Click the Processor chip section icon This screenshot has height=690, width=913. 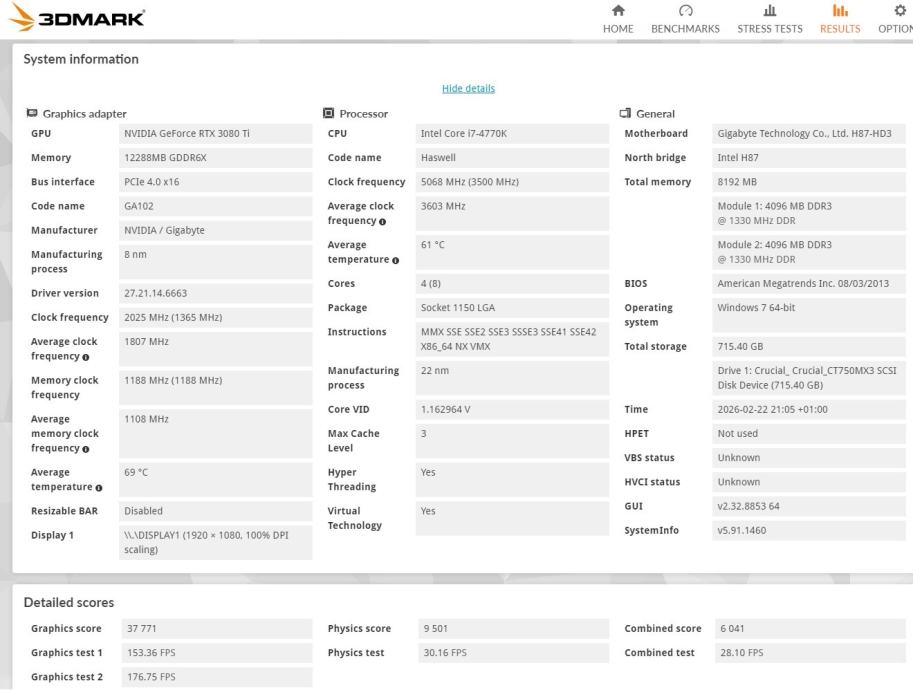[328, 113]
